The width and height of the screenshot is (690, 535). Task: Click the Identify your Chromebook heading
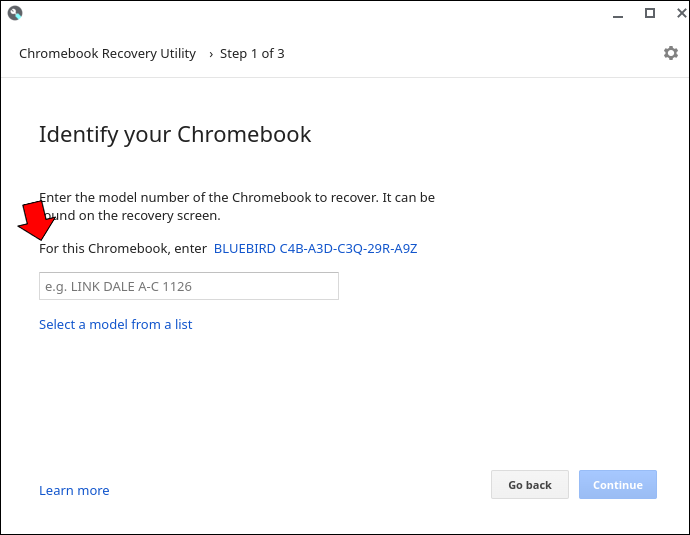[175, 135]
